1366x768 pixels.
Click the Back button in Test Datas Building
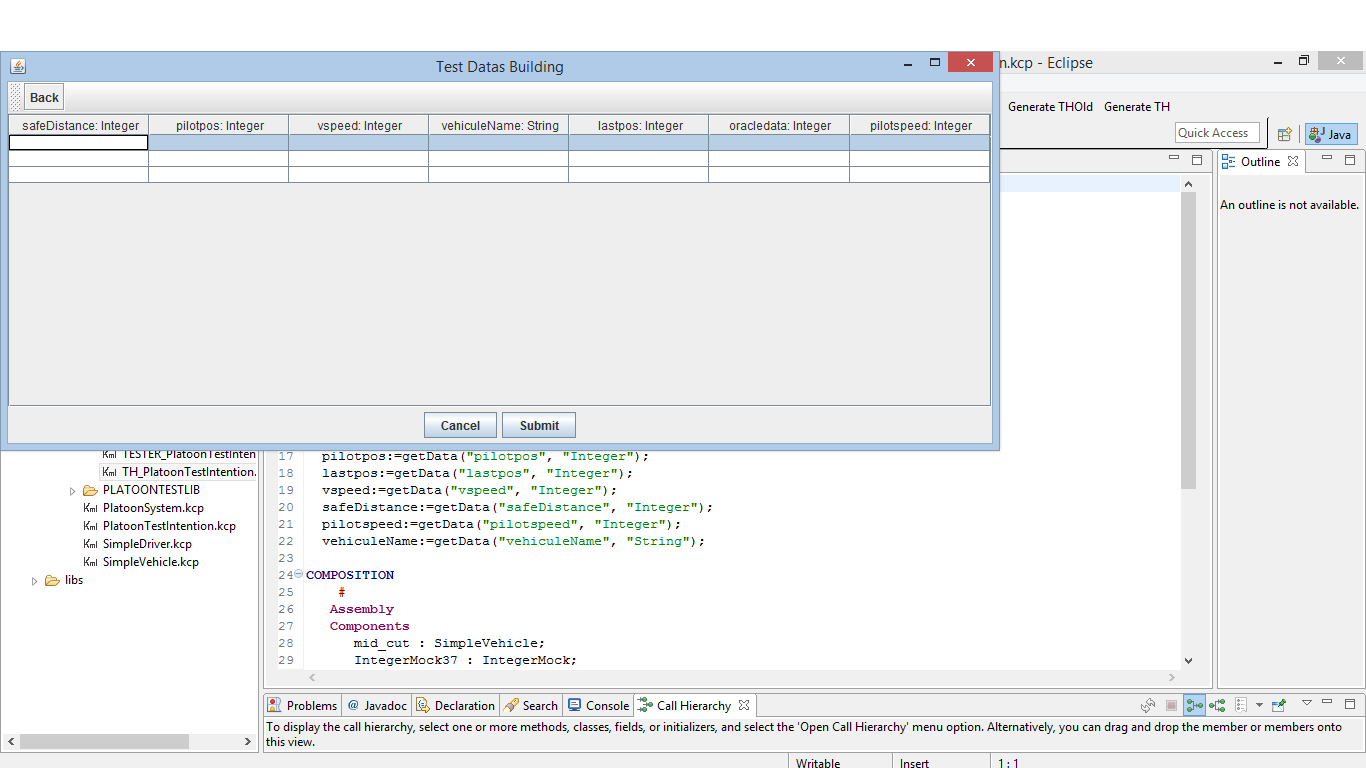click(44, 97)
